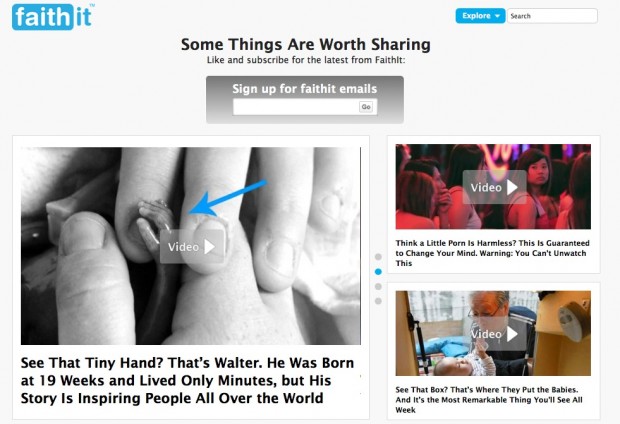Select the fourth carousel dot
This screenshot has width=620, height=424.
coord(378,301)
